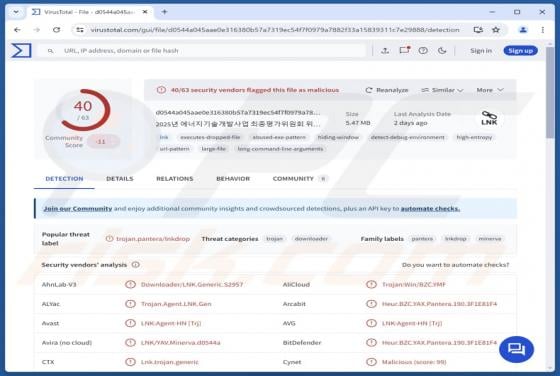Viewport: 560px width, 376px height.
Task: Click the automate checks link
Action: (430, 209)
